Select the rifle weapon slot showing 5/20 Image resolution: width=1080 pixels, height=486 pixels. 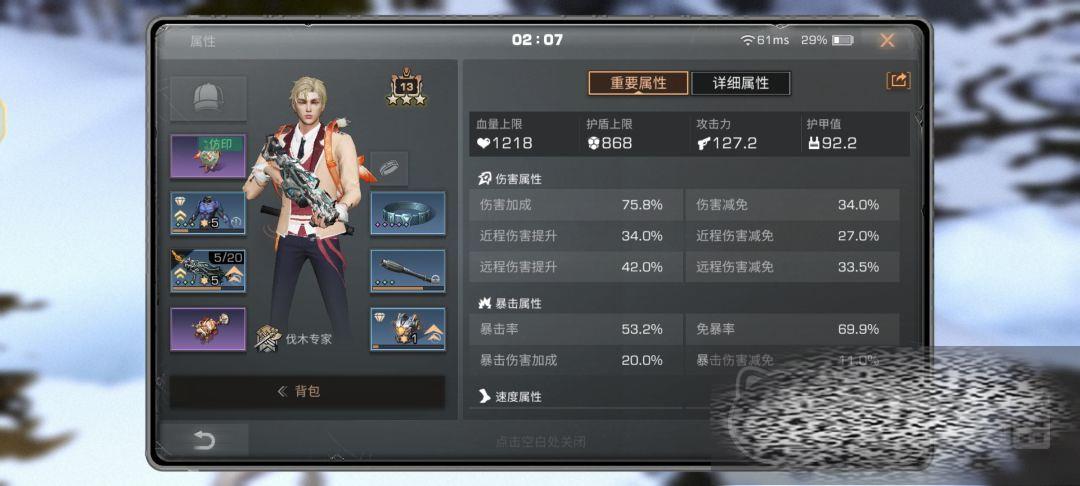(x=208, y=271)
